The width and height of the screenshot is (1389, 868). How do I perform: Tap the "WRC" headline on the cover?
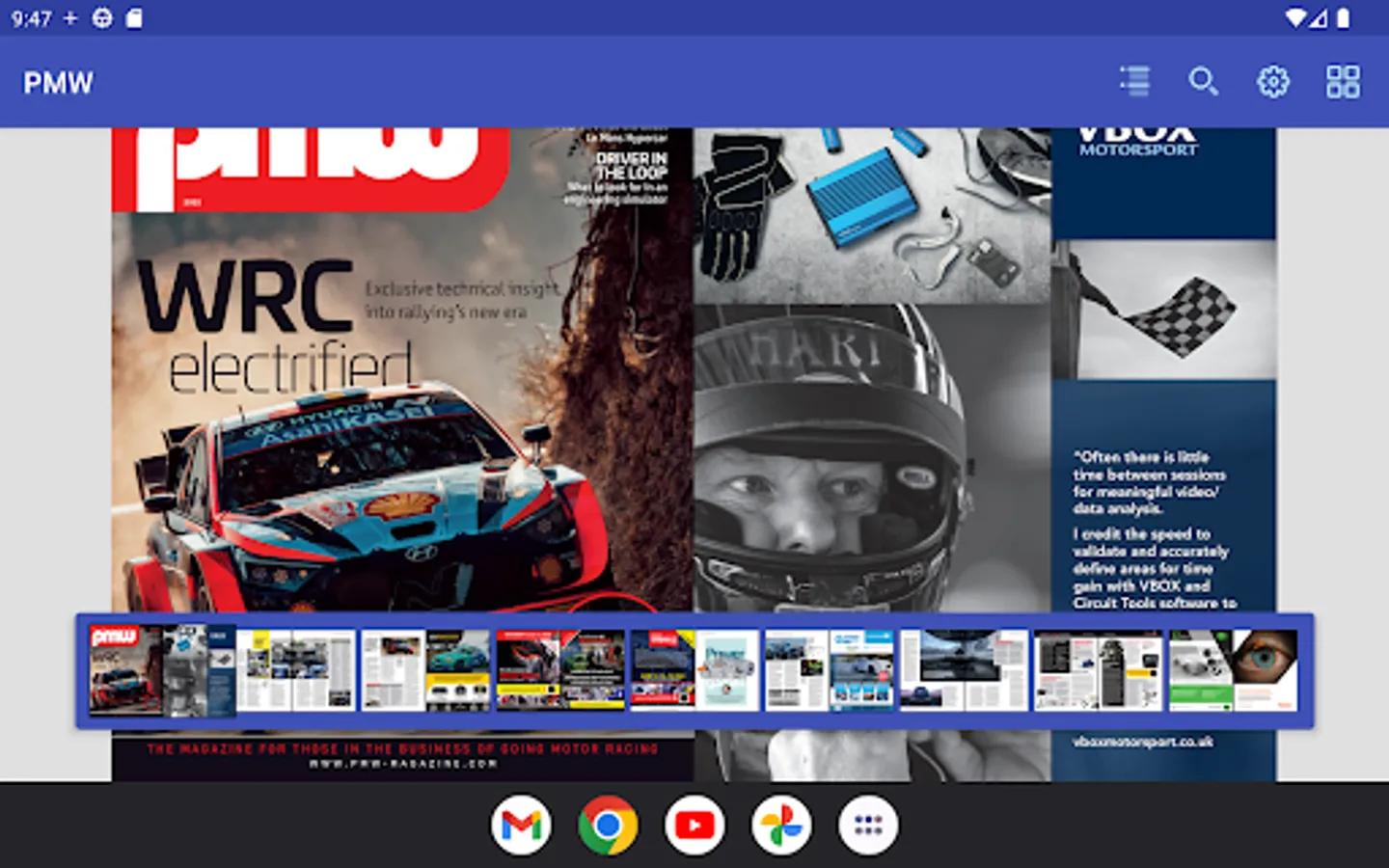[246, 296]
